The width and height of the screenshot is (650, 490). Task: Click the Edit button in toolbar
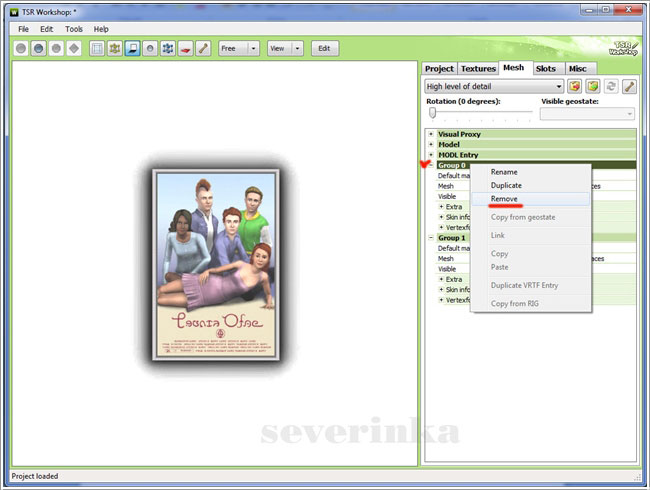325,48
